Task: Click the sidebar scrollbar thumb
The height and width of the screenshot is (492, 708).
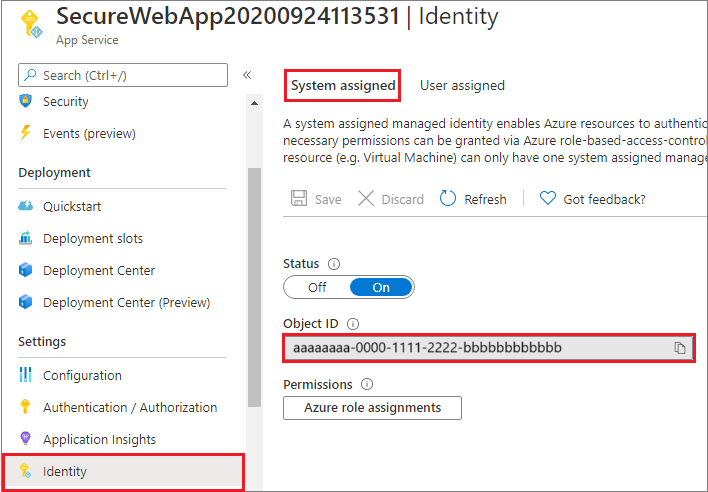Action: point(255,287)
